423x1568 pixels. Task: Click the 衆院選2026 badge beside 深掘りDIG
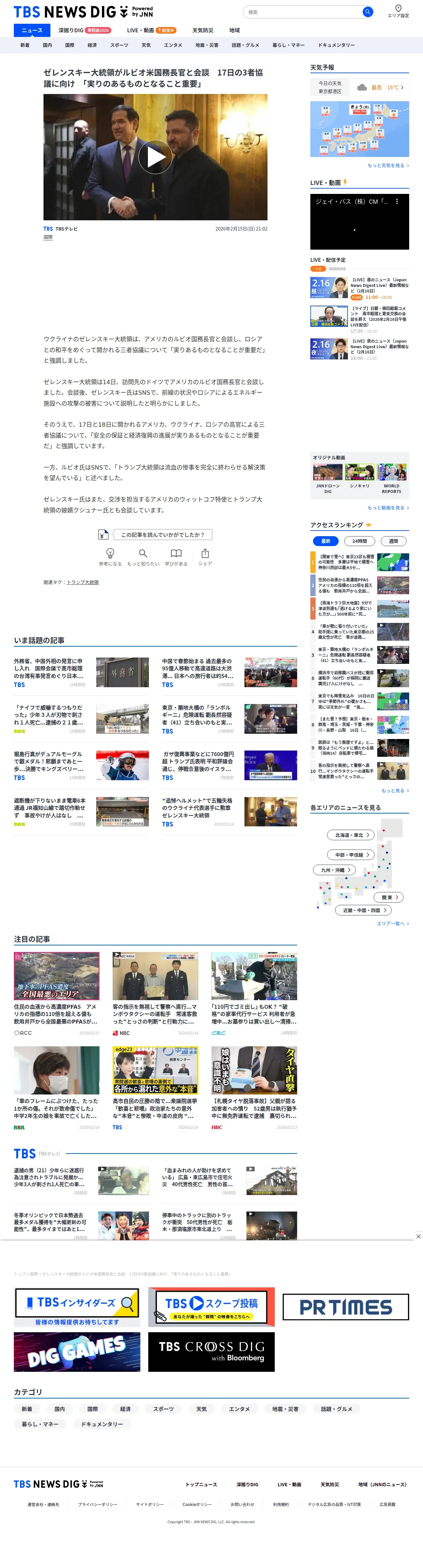click(99, 30)
